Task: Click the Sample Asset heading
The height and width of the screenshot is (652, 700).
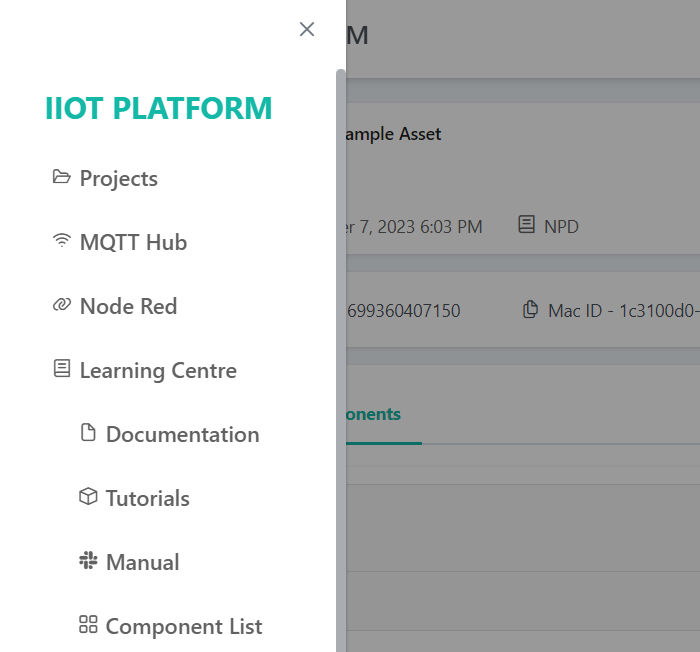Action: click(x=393, y=134)
